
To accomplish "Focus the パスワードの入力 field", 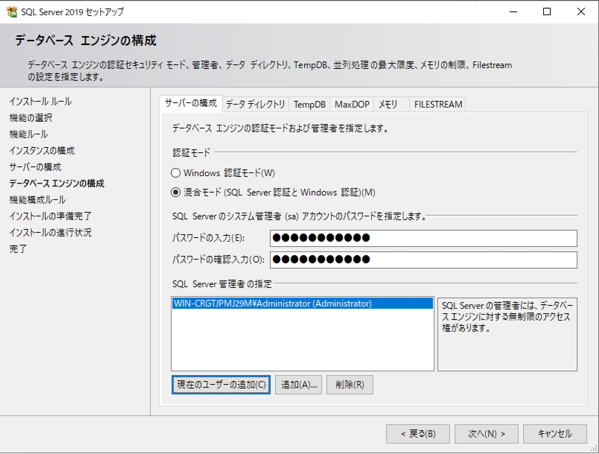I will (x=424, y=238).
